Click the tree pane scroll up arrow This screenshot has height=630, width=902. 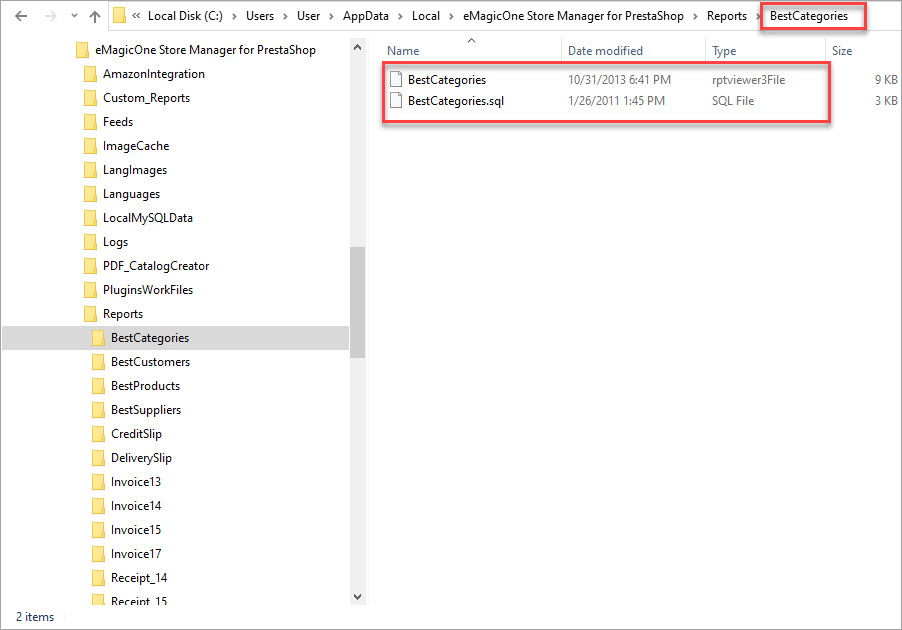point(357,47)
